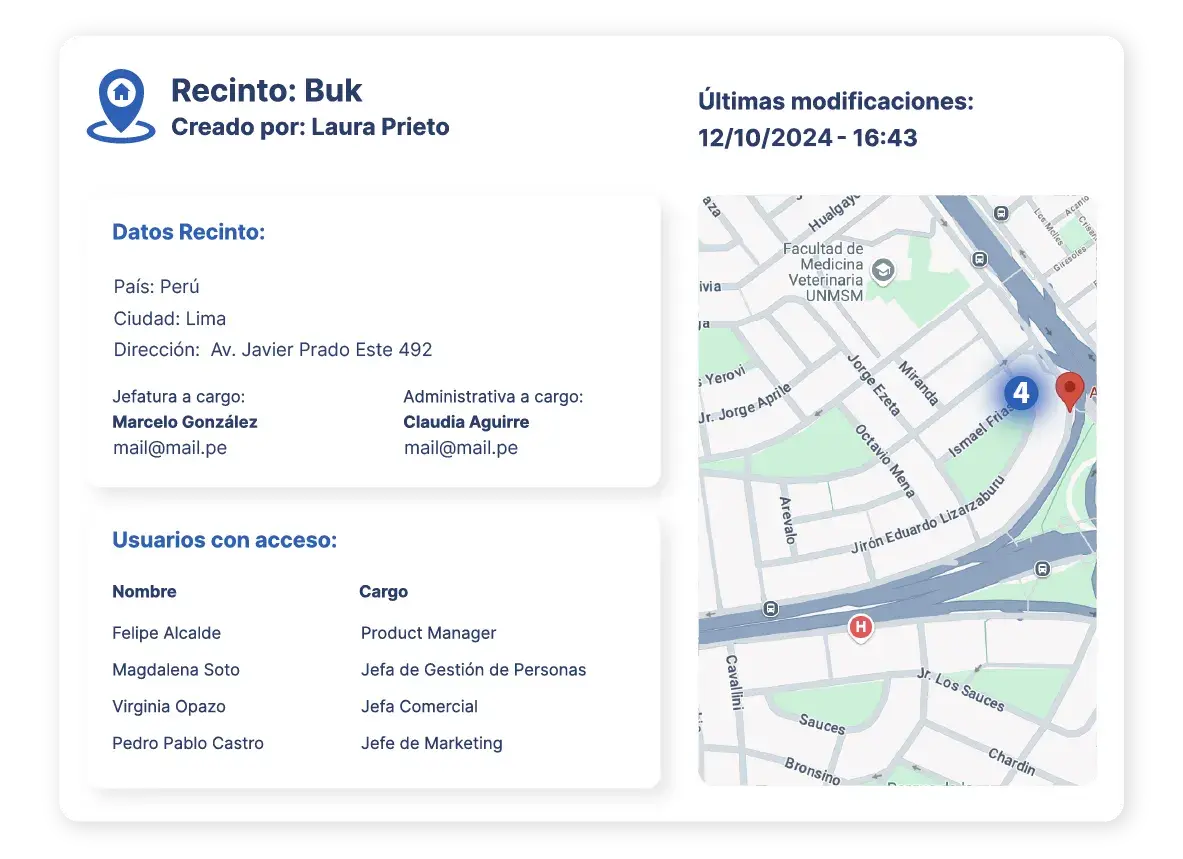
Task: Select the "Jirón Eduardo Lizarzaburu" street label
Action: pos(928,516)
